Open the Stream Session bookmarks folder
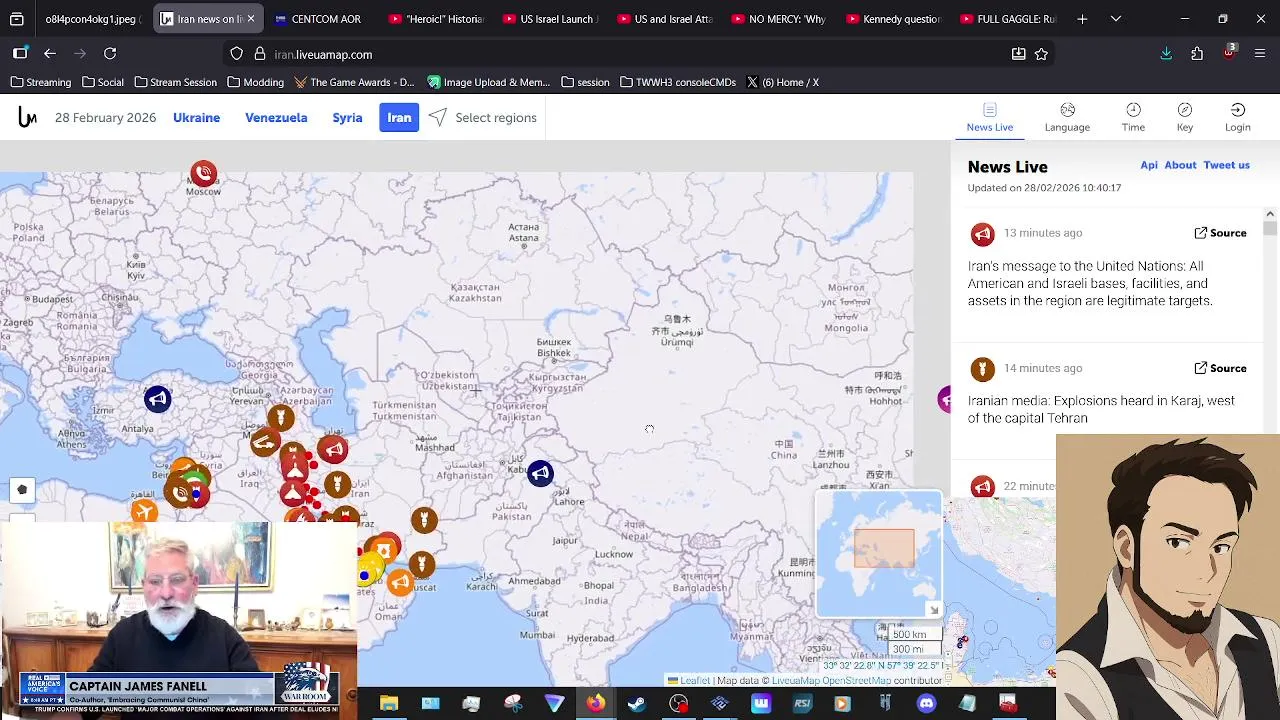 point(176,82)
